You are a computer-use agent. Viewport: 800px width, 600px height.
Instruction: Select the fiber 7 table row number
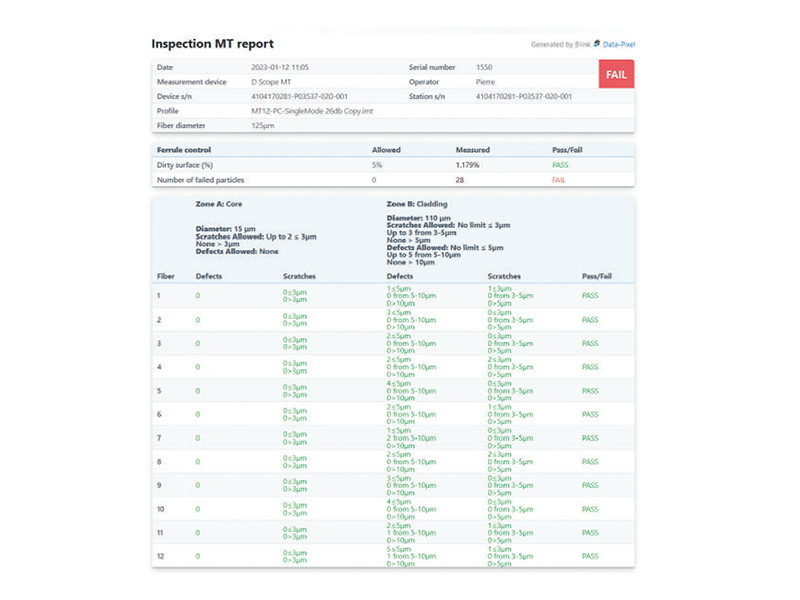point(159,438)
